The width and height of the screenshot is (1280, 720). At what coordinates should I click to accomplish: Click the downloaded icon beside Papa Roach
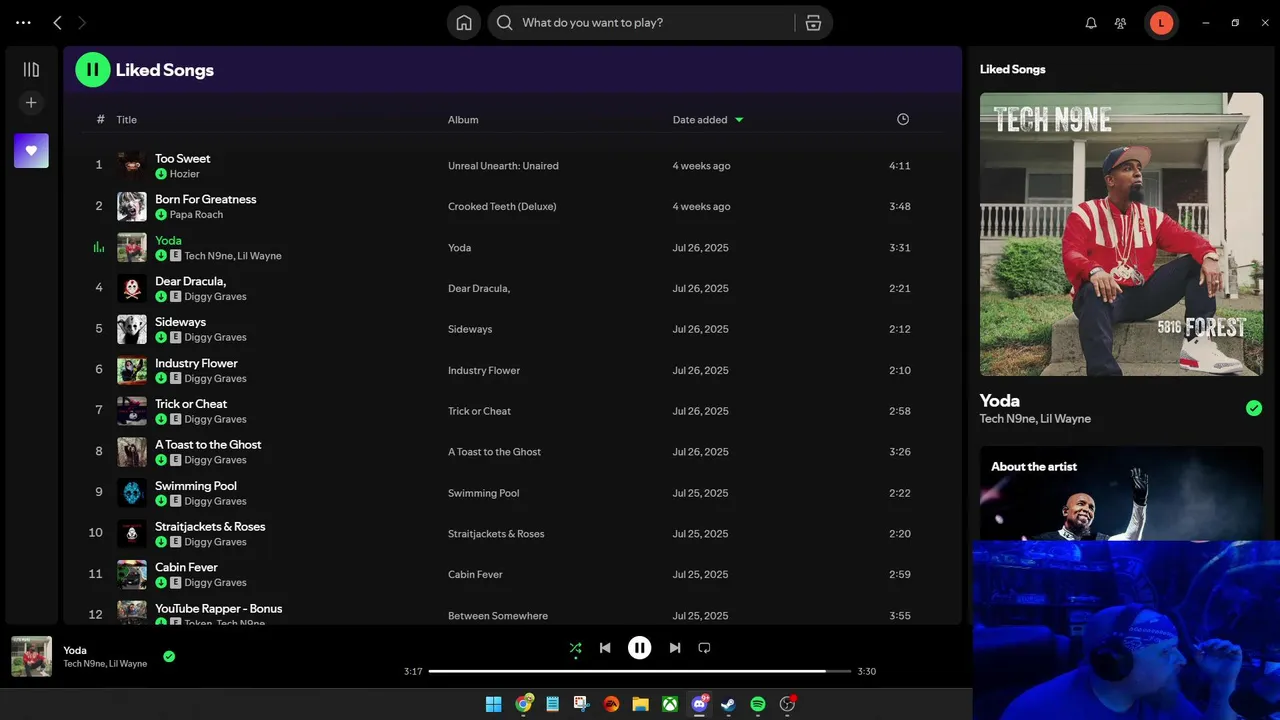coord(161,215)
